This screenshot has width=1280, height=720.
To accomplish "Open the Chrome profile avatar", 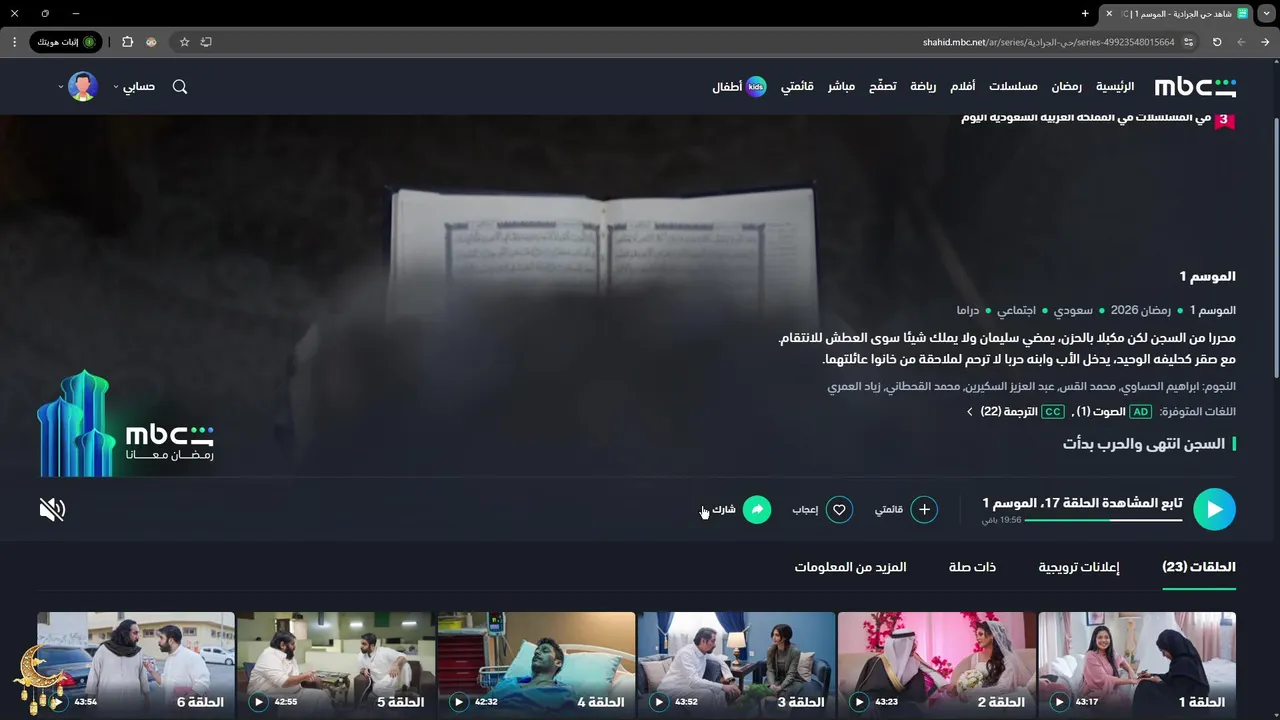I will [151, 42].
